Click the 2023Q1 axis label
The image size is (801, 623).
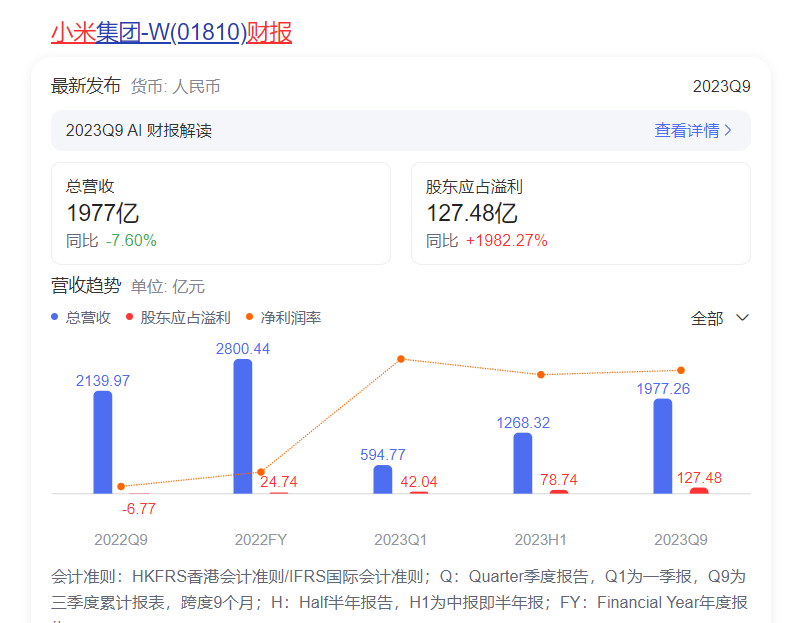click(x=400, y=540)
